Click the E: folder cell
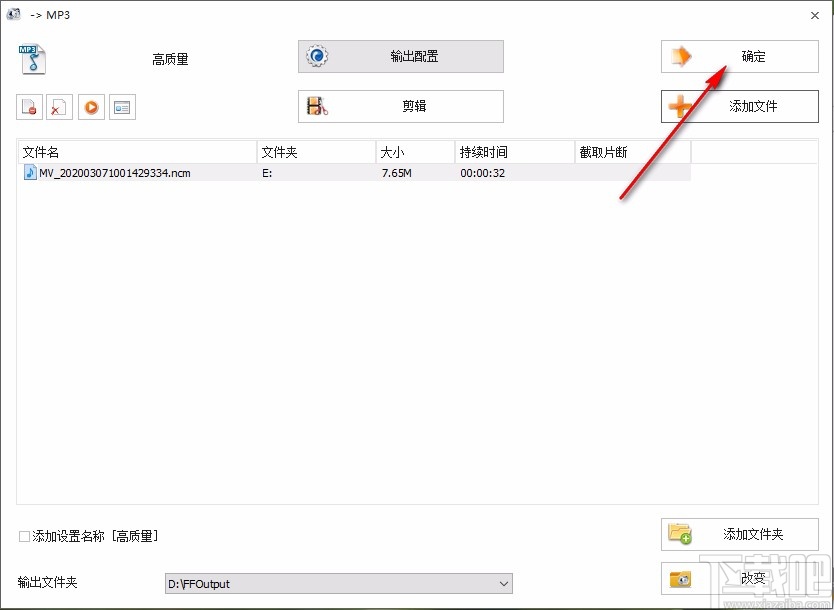Image resolution: width=834 pixels, height=610 pixels. point(267,173)
